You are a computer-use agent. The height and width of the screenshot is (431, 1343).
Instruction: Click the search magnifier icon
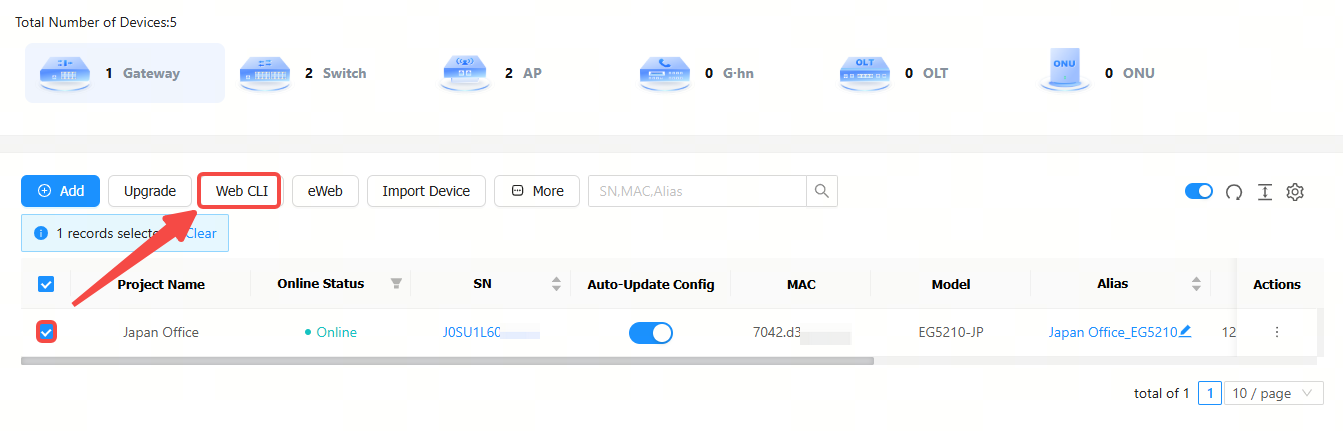tap(821, 191)
